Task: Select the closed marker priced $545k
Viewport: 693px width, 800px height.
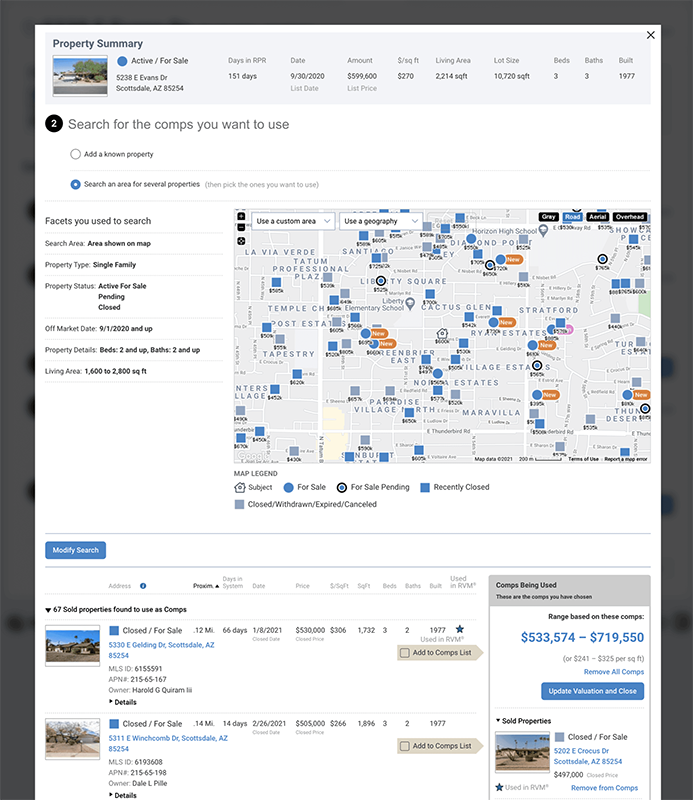Action: tap(633, 239)
